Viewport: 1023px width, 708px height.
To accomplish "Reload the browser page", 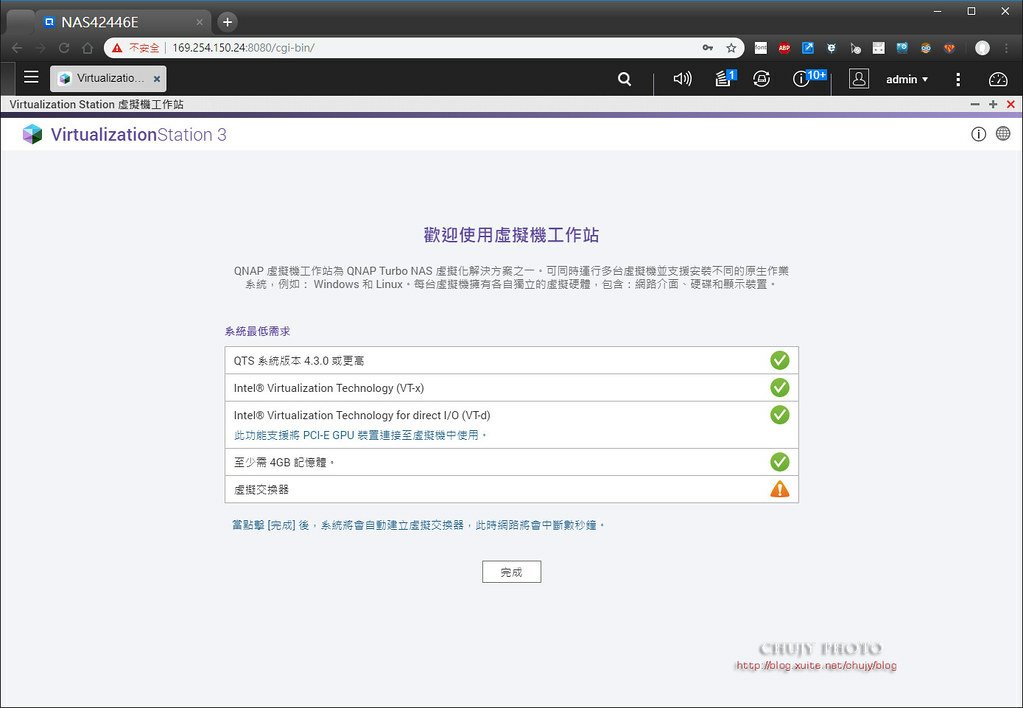I will pyautogui.click(x=64, y=48).
